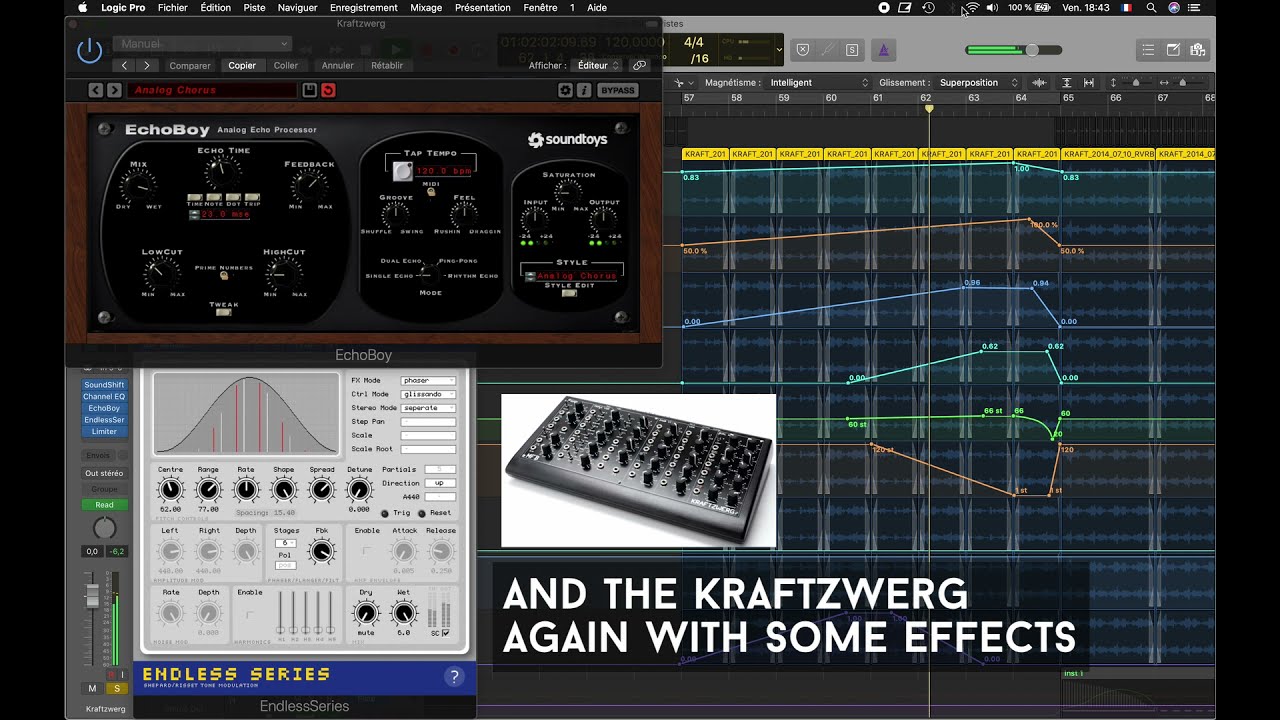
Task: Mute the Kraftzwerg channel strip
Action: 93,689
